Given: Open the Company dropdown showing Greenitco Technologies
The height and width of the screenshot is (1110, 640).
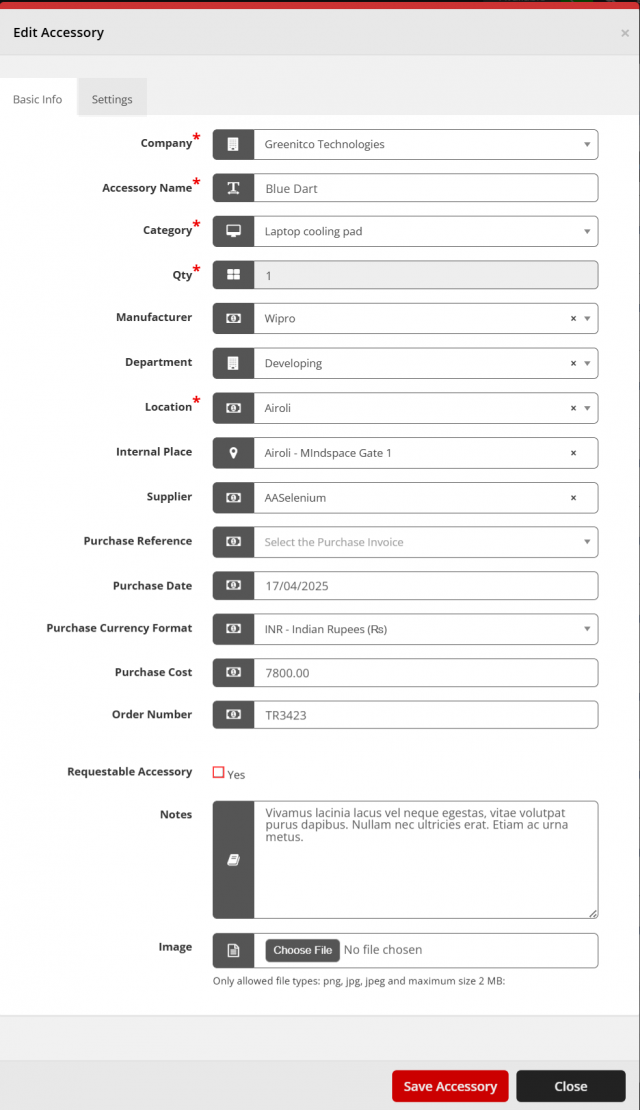Looking at the screenshot, I should (x=425, y=144).
